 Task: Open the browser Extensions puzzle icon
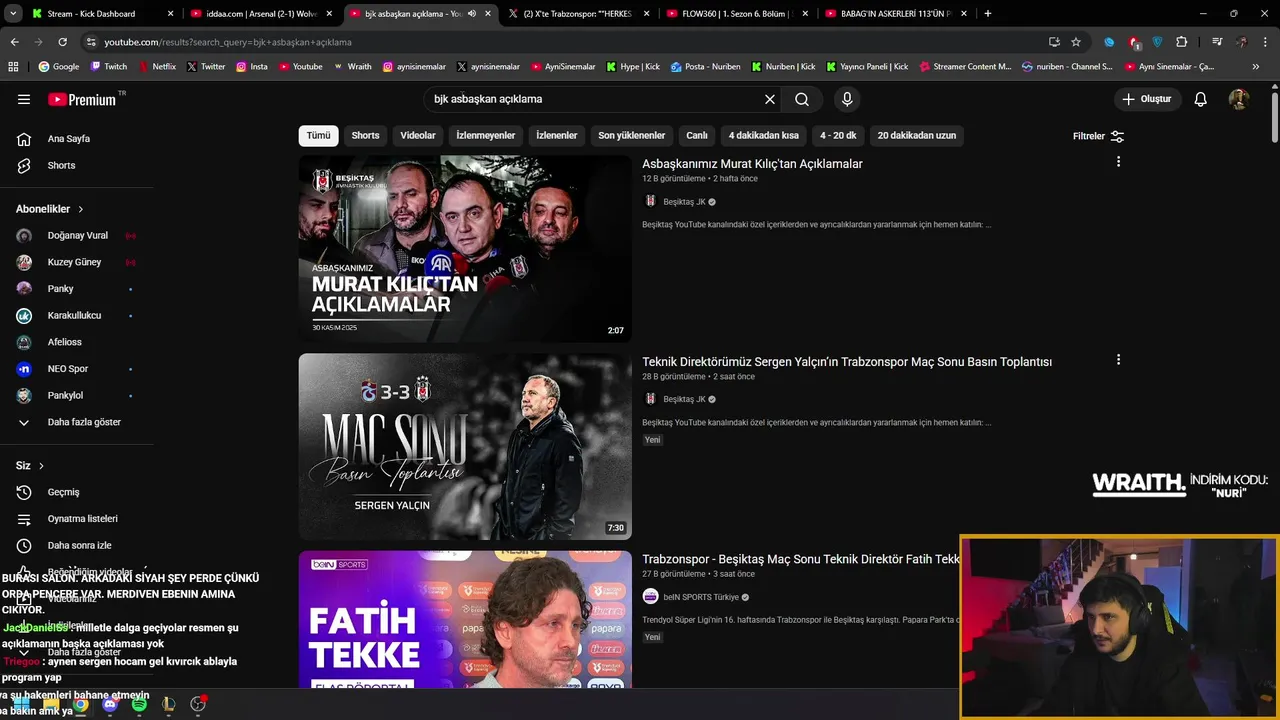[1182, 42]
